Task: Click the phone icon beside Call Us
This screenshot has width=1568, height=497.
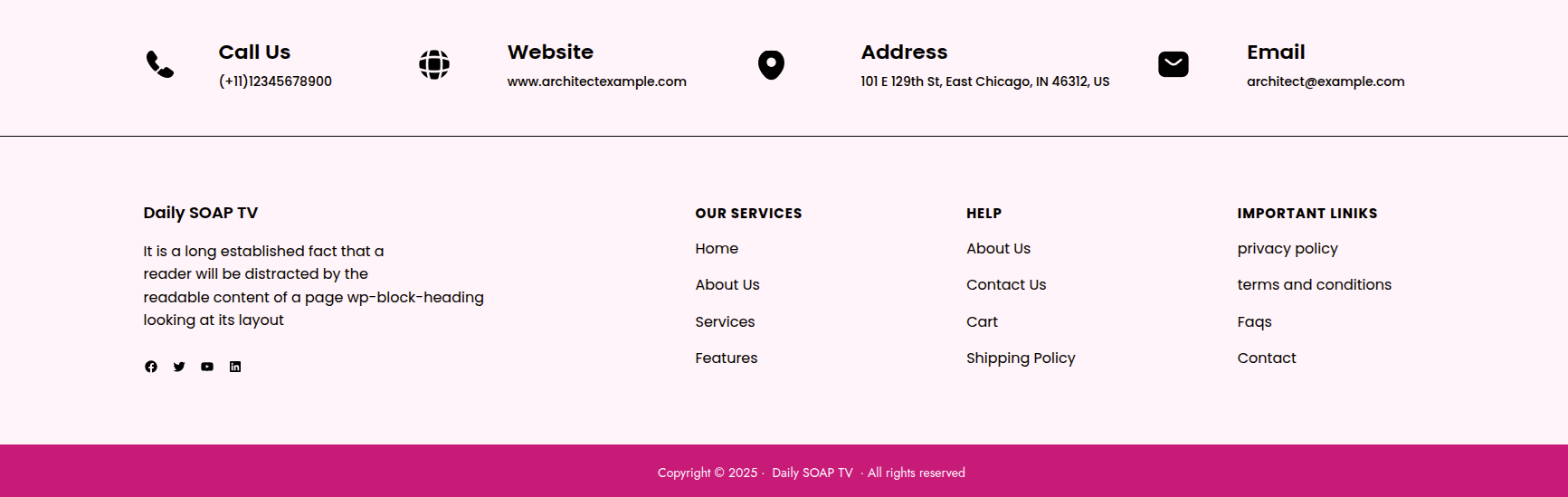Action: pos(160,64)
